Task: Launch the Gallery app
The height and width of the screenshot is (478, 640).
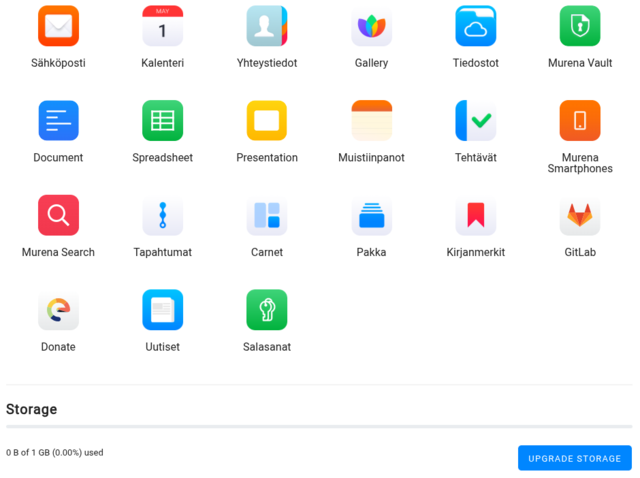Action: pos(371,26)
